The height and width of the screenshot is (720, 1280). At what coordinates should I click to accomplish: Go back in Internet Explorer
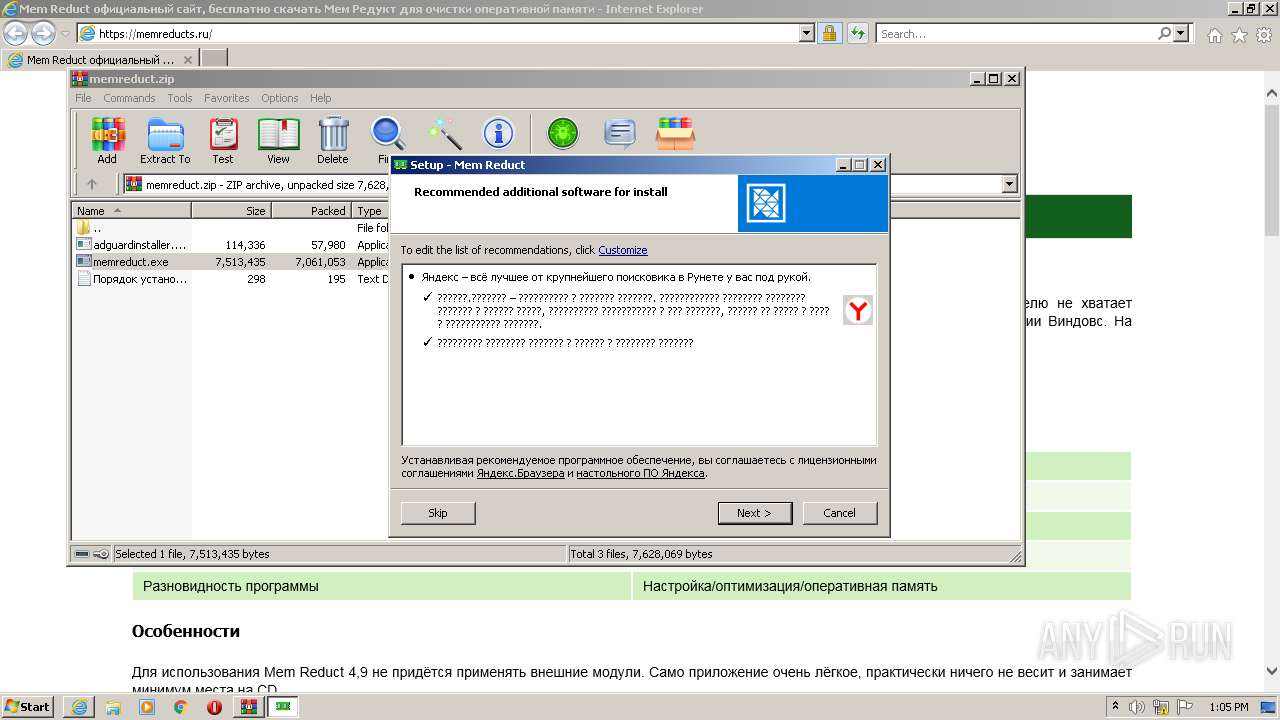coord(16,33)
